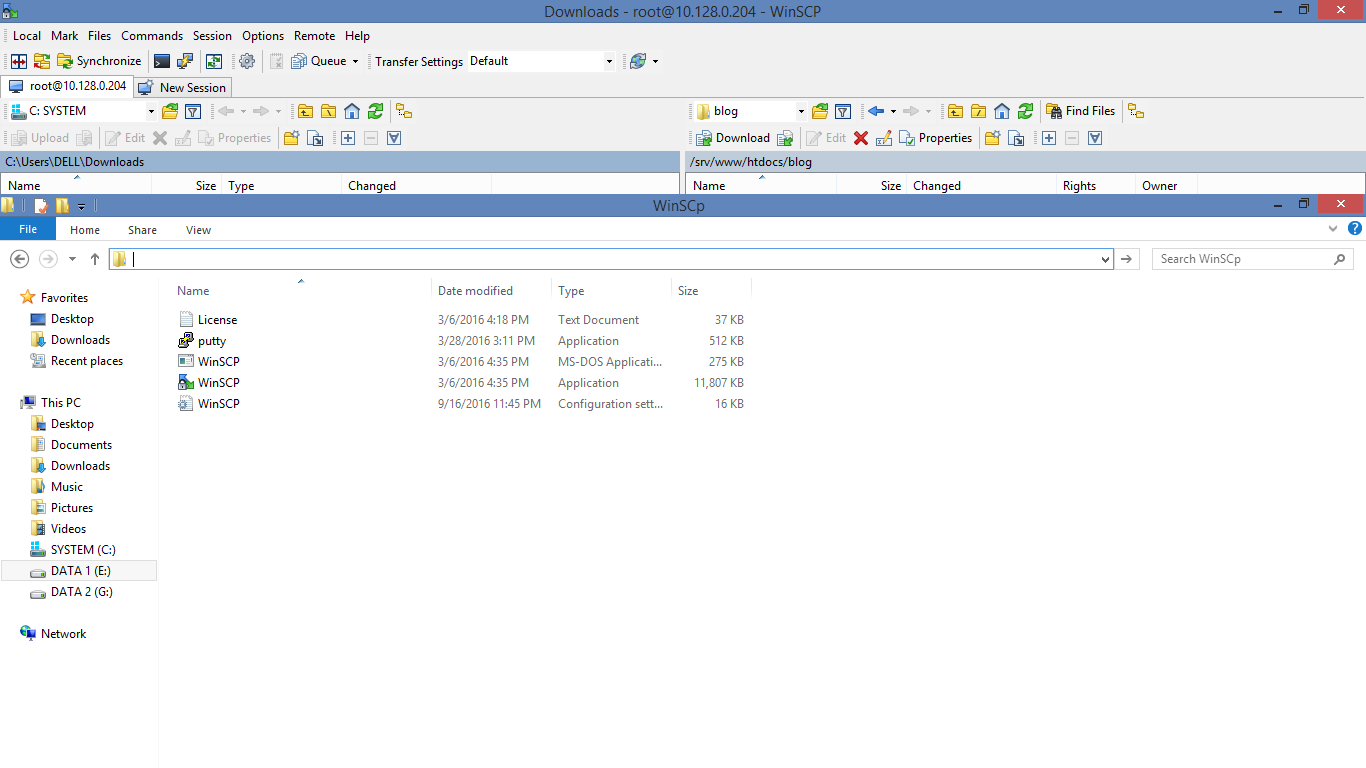This screenshot has width=1366, height=768.
Task: Toggle the local directory tree icon
Action: pos(404,111)
